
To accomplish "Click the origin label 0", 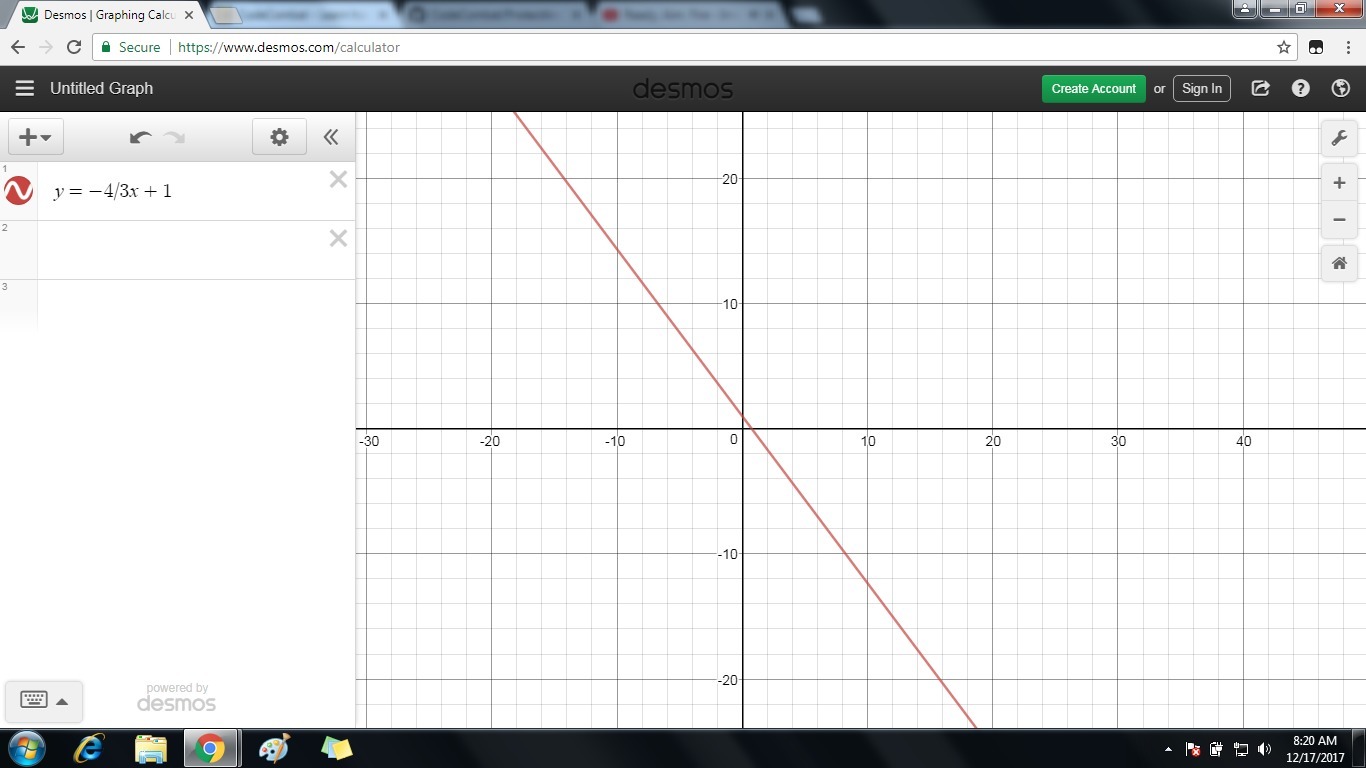I will [734, 439].
